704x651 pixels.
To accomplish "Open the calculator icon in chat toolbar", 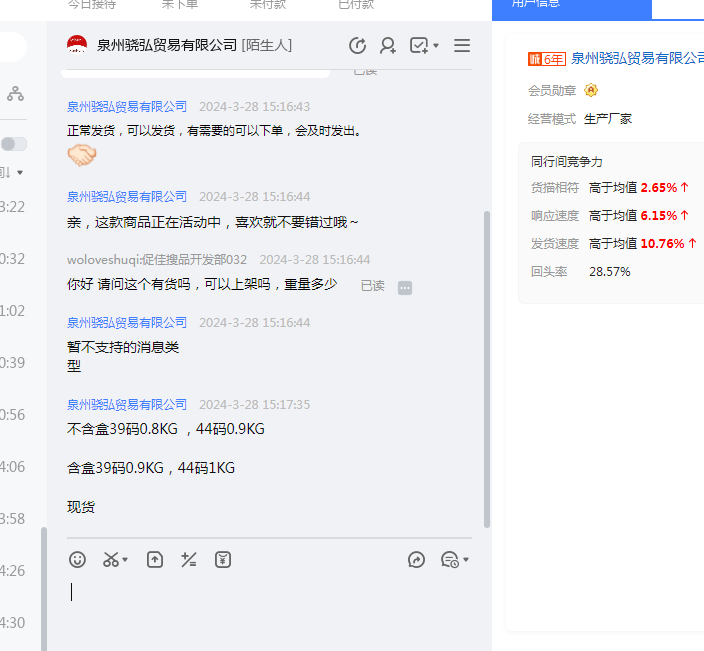I will click(x=188, y=560).
